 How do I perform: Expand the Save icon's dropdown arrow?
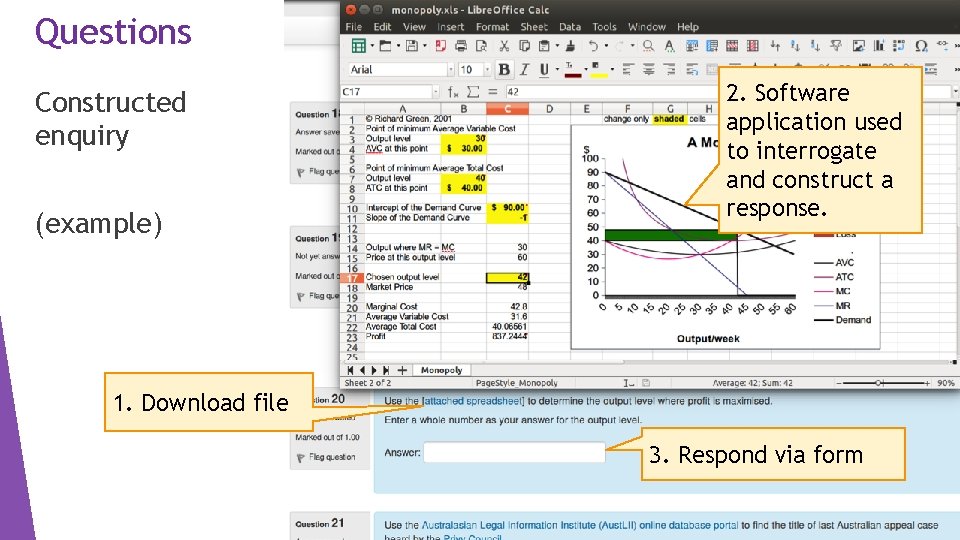pos(425,46)
